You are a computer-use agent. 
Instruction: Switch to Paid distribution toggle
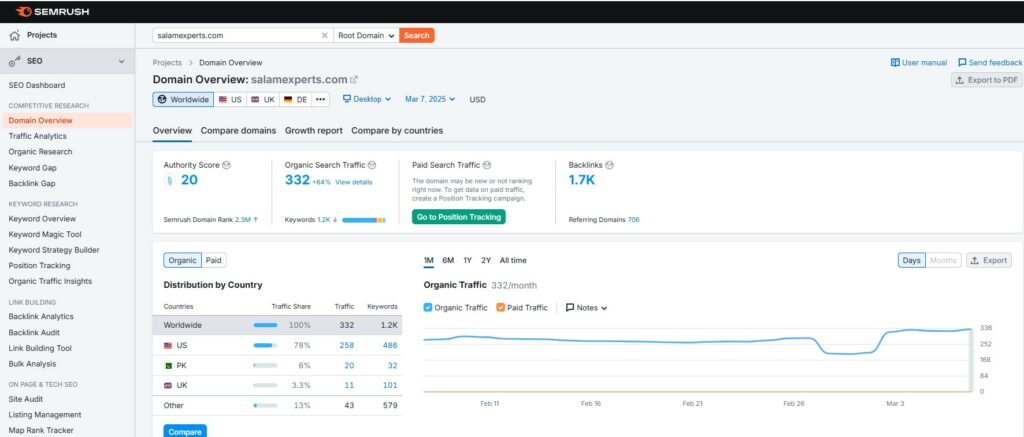tap(214, 260)
